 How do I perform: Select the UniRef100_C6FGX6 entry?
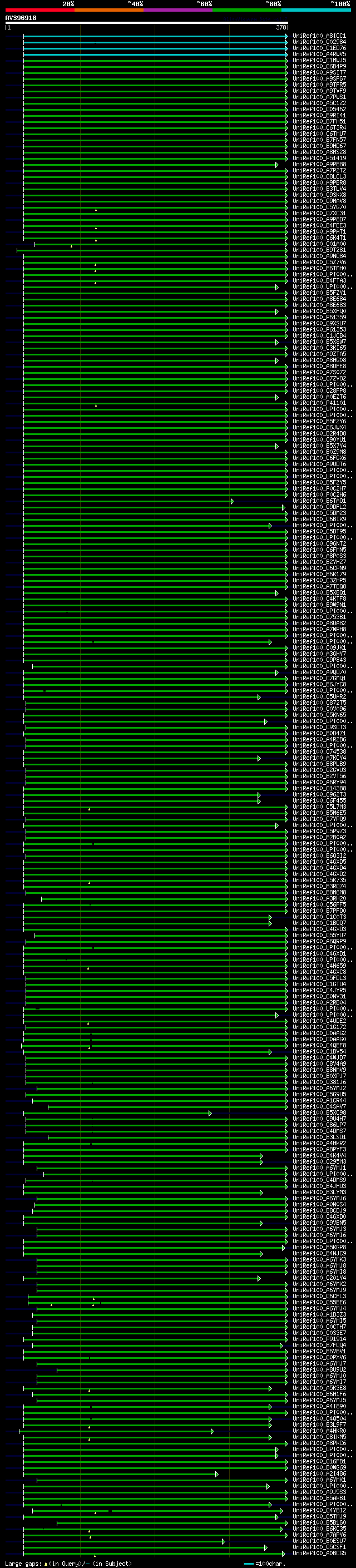click(319, 458)
